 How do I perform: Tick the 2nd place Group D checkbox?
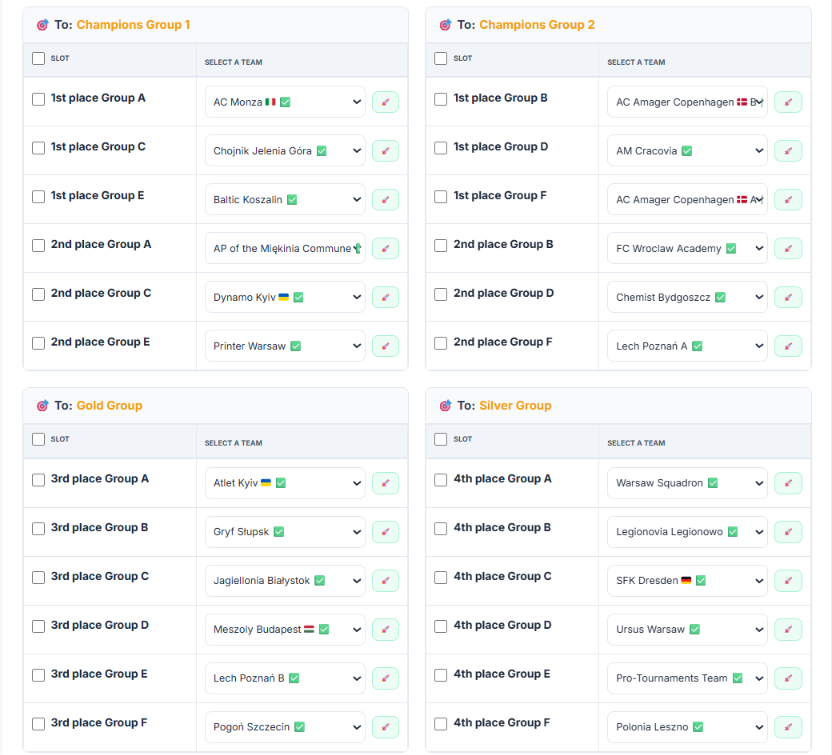pyautogui.click(x=440, y=294)
